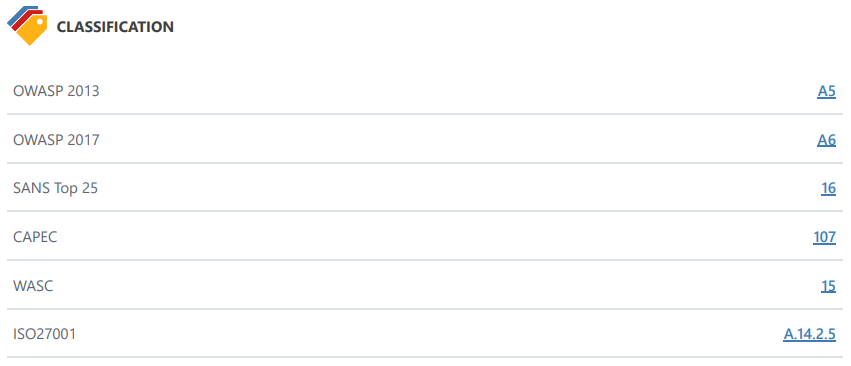
Task: Click the Classification tags icon
Action: (x=28, y=26)
